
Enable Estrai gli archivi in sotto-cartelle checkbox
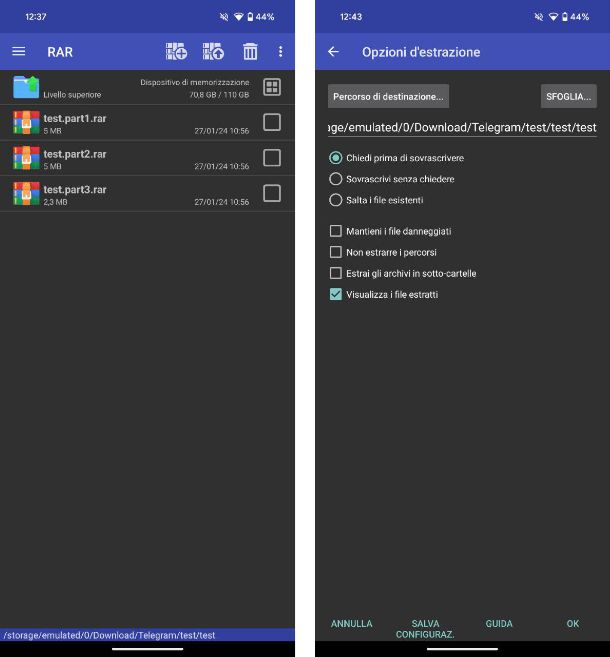[x=336, y=273]
